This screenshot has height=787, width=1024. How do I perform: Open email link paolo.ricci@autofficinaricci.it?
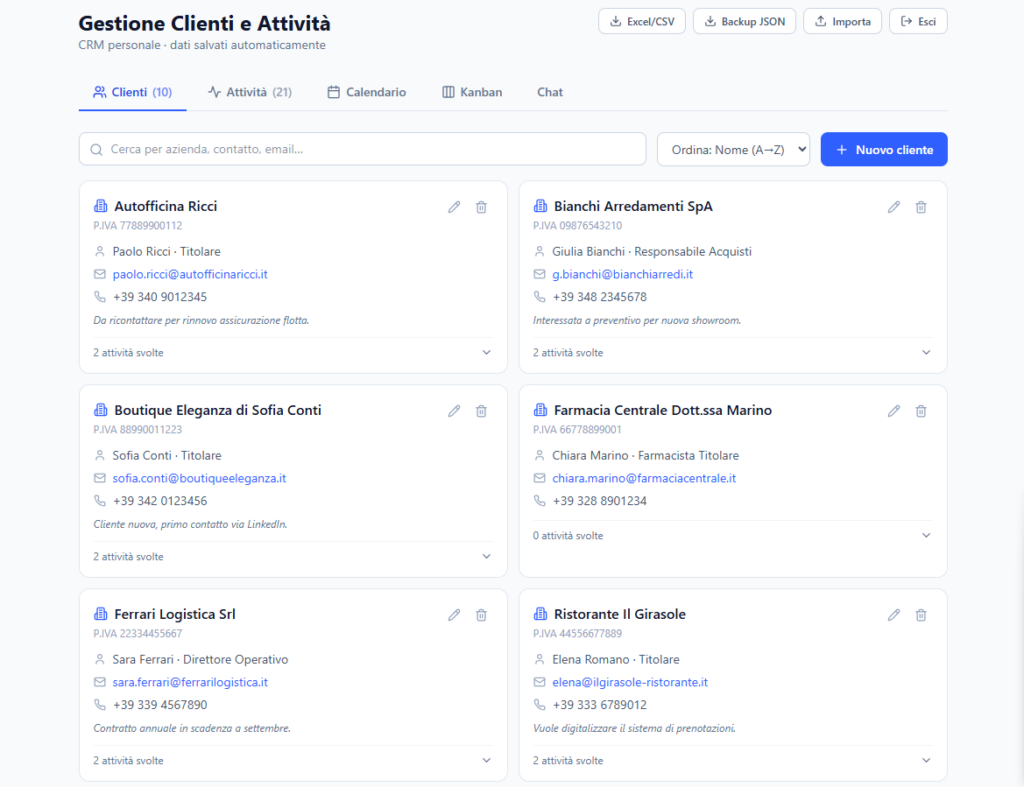pos(190,274)
